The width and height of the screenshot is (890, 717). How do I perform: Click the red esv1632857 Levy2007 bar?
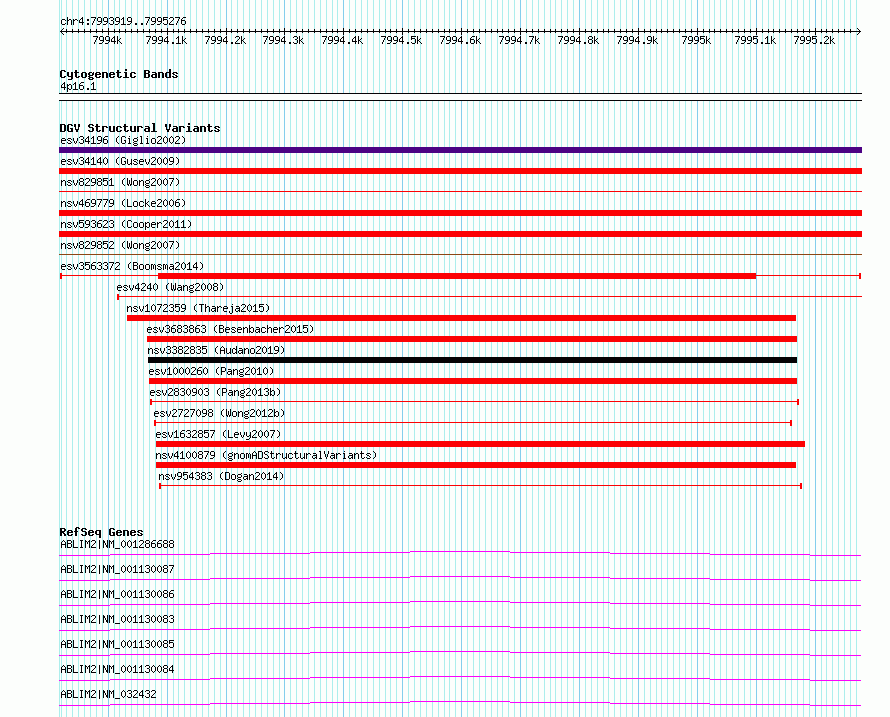tap(480, 444)
